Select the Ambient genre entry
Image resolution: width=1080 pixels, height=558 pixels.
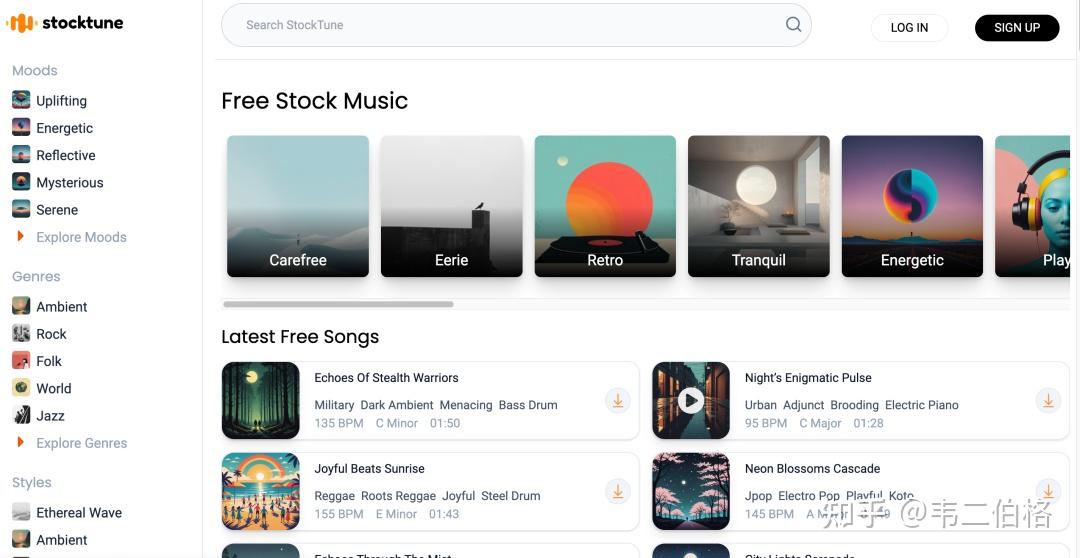[61, 307]
